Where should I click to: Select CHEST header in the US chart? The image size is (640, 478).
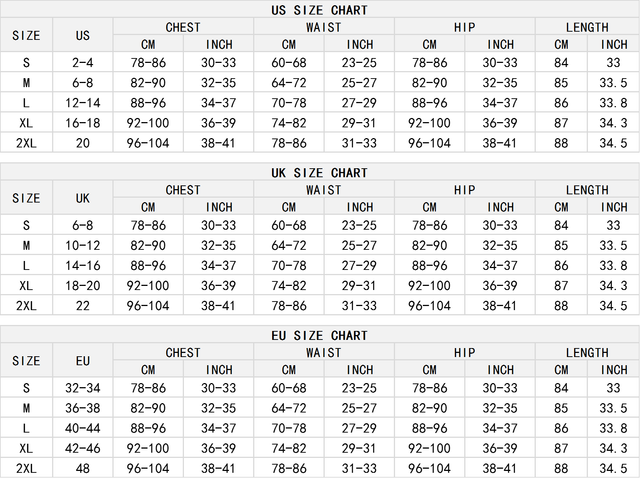point(182,27)
